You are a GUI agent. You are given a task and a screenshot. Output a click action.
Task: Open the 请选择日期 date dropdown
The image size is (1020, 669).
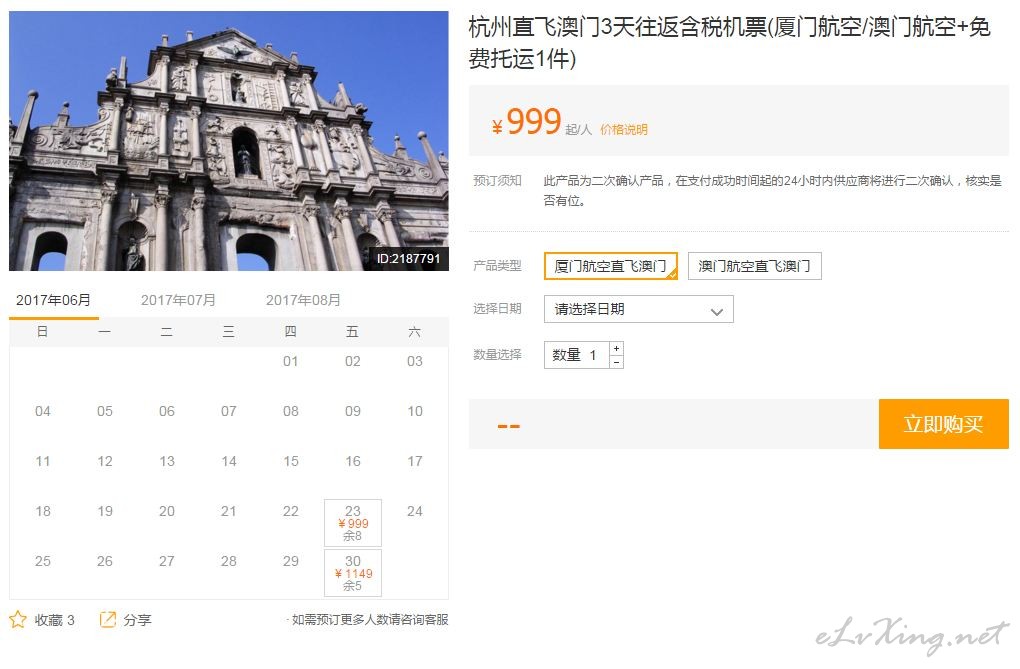click(x=638, y=309)
